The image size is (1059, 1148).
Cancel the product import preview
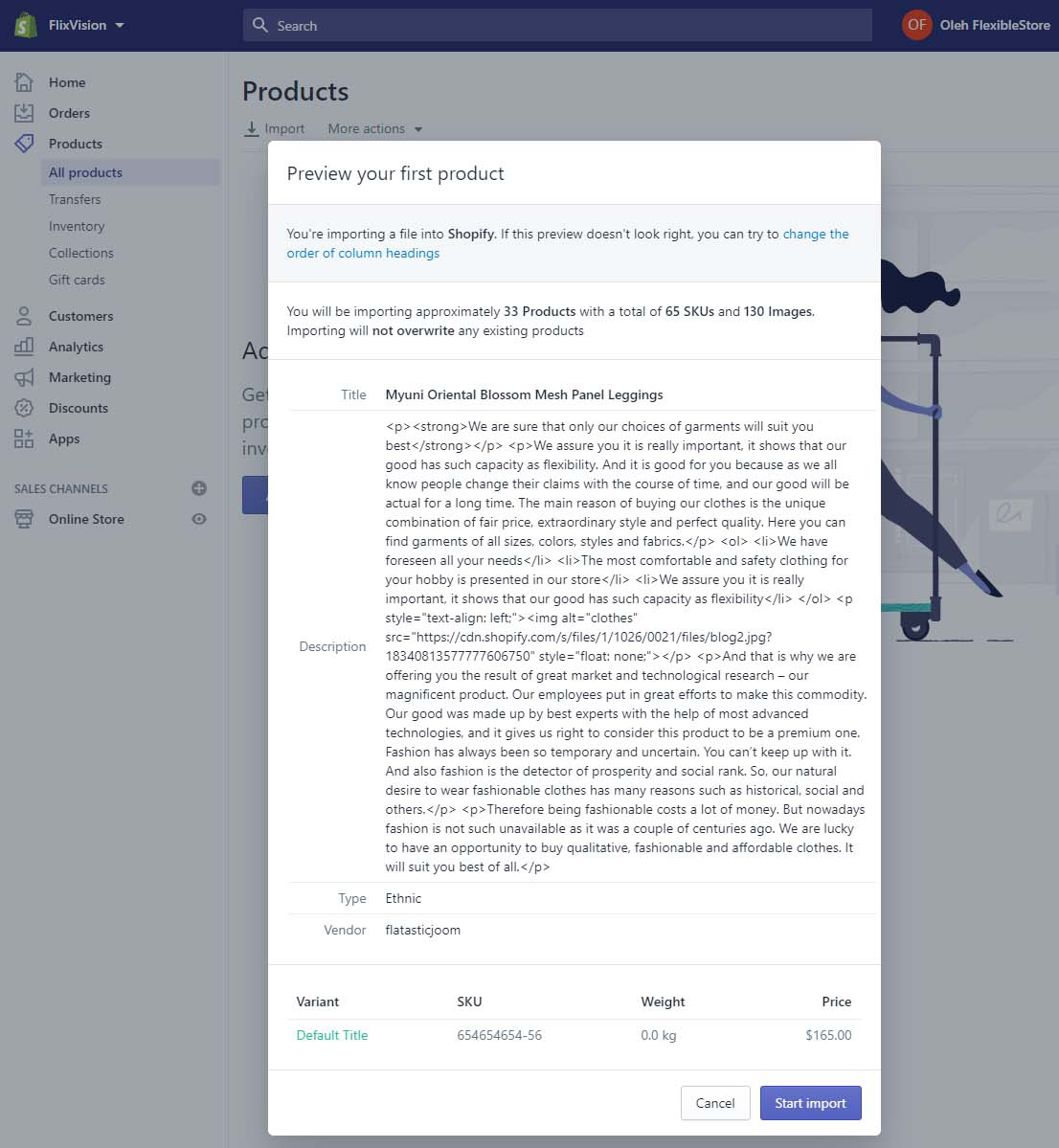point(714,1103)
